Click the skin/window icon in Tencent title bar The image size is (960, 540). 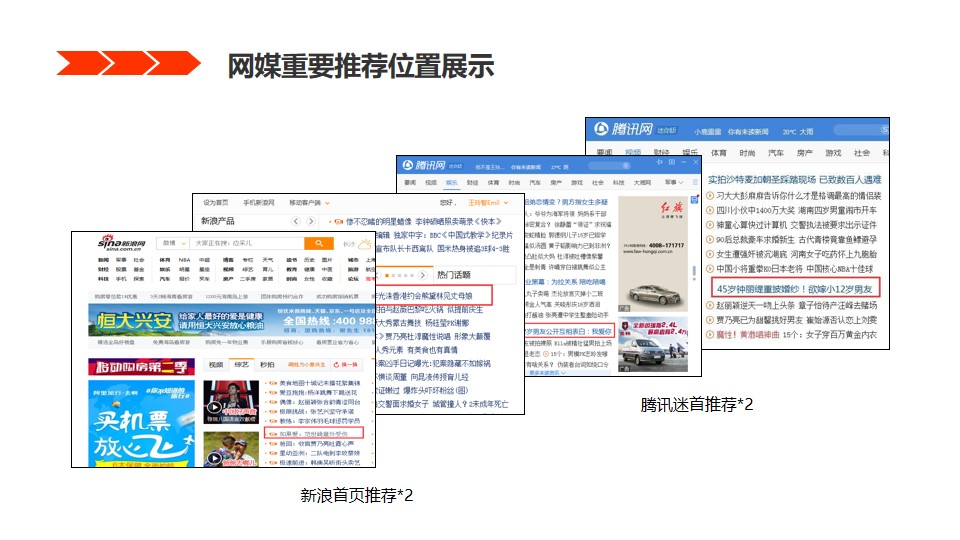(x=672, y=162)
